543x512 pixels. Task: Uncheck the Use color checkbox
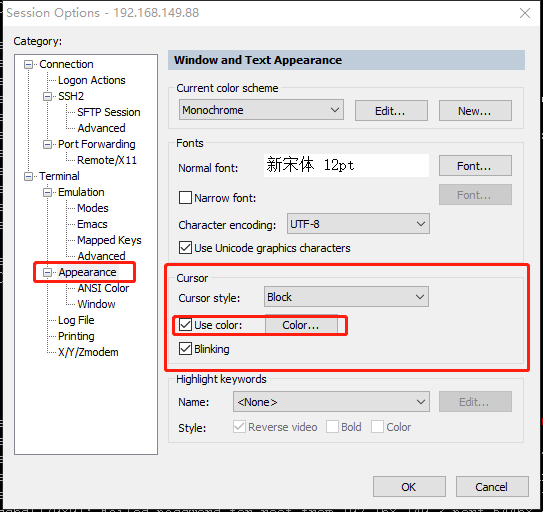click(185, 325)
